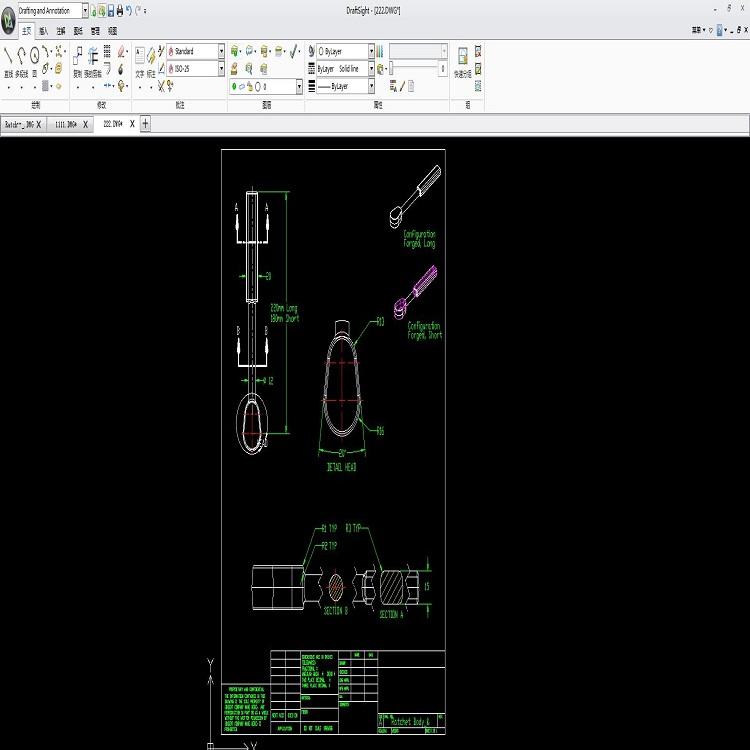Expand the ISO-25 dimension style dropdown

(221, 69)
